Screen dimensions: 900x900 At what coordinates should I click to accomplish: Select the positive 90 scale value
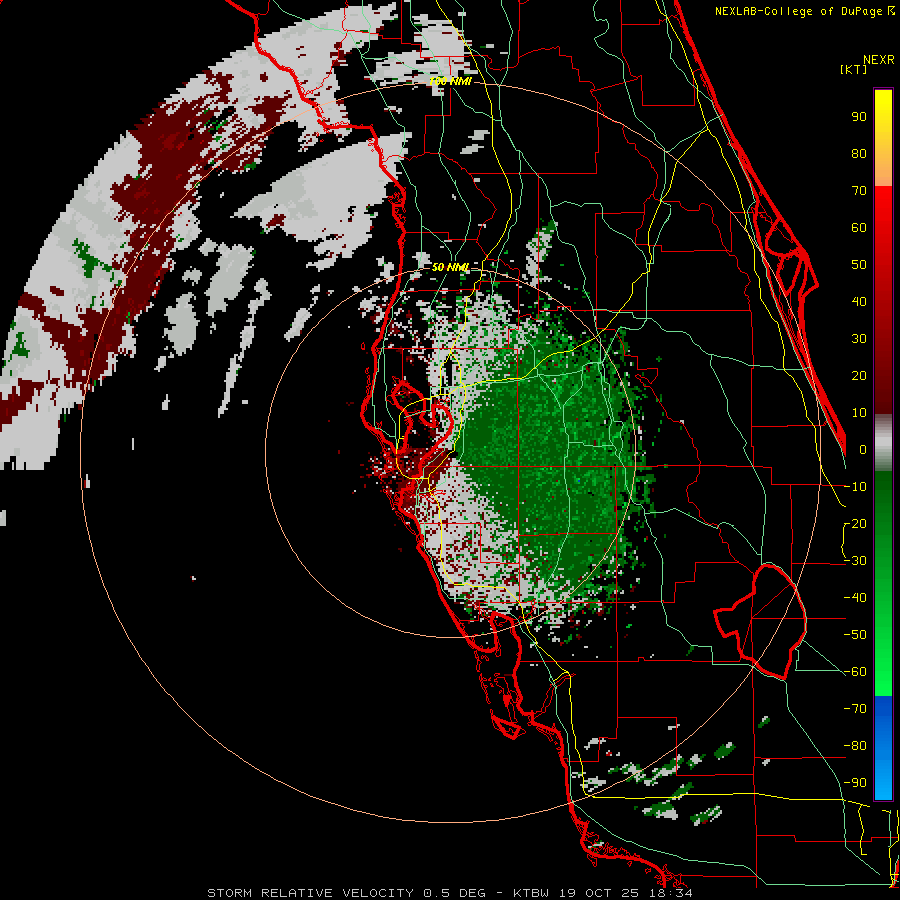point(859,117)
